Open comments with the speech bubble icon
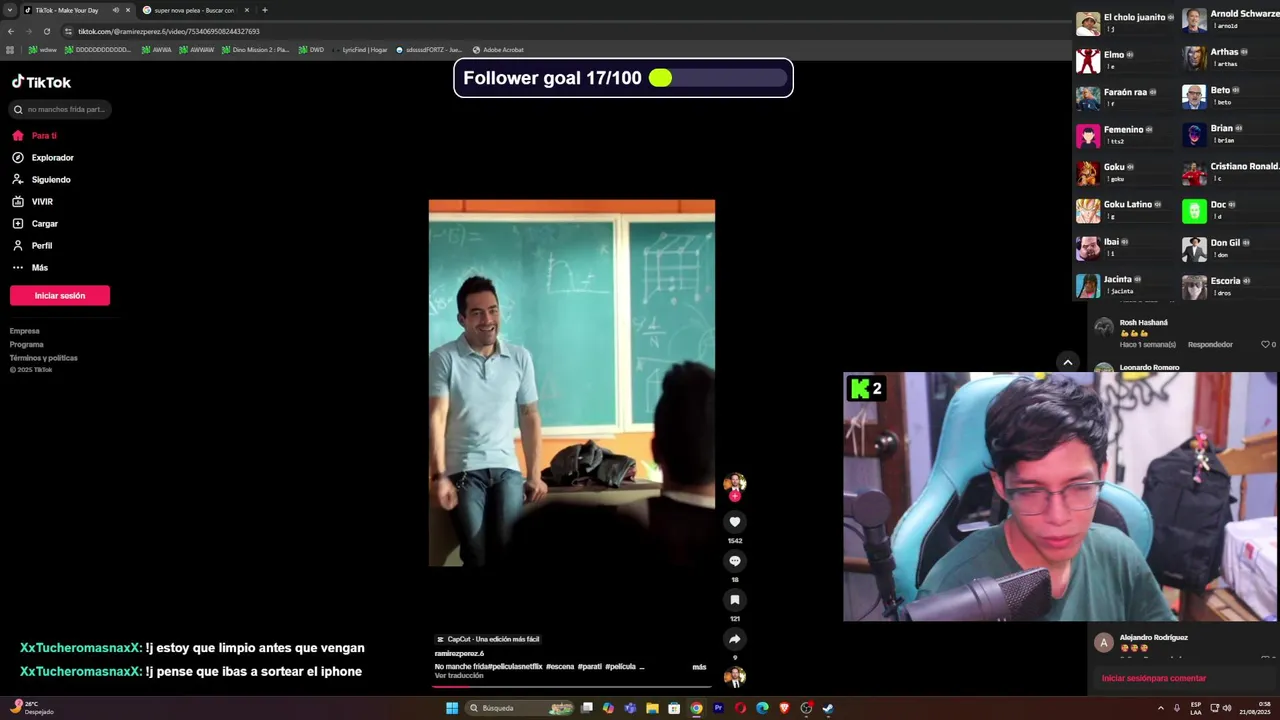The height and width of the screenshot is (720, 1280). pos(734,561)
